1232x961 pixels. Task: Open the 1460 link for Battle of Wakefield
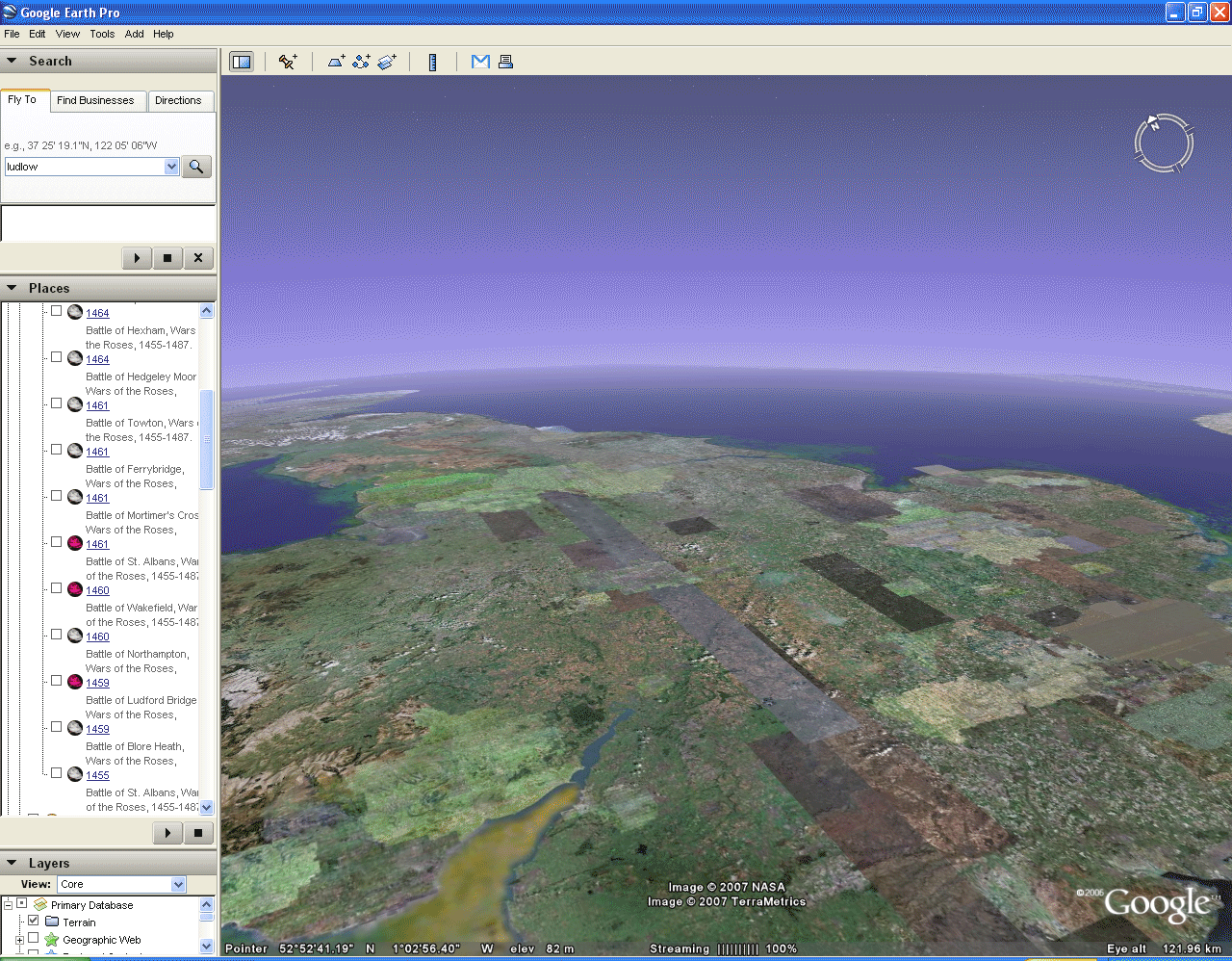point(97,590)
